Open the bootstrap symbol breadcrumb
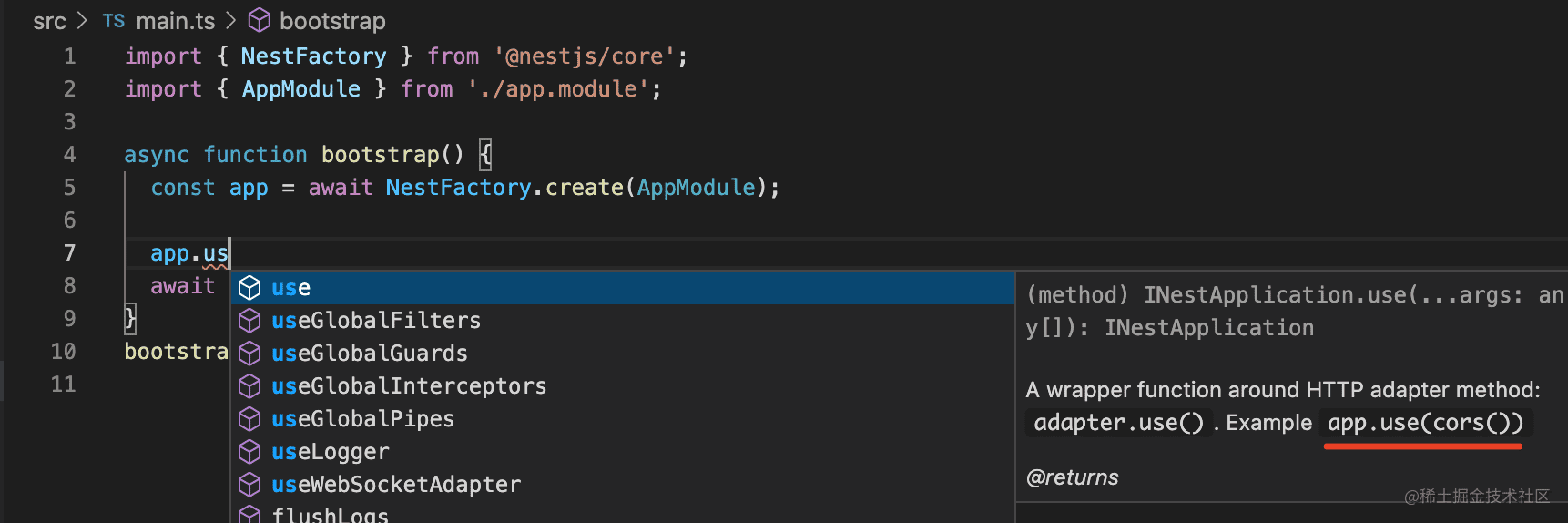Screen dimensions: 1568x523 point(332,21)
